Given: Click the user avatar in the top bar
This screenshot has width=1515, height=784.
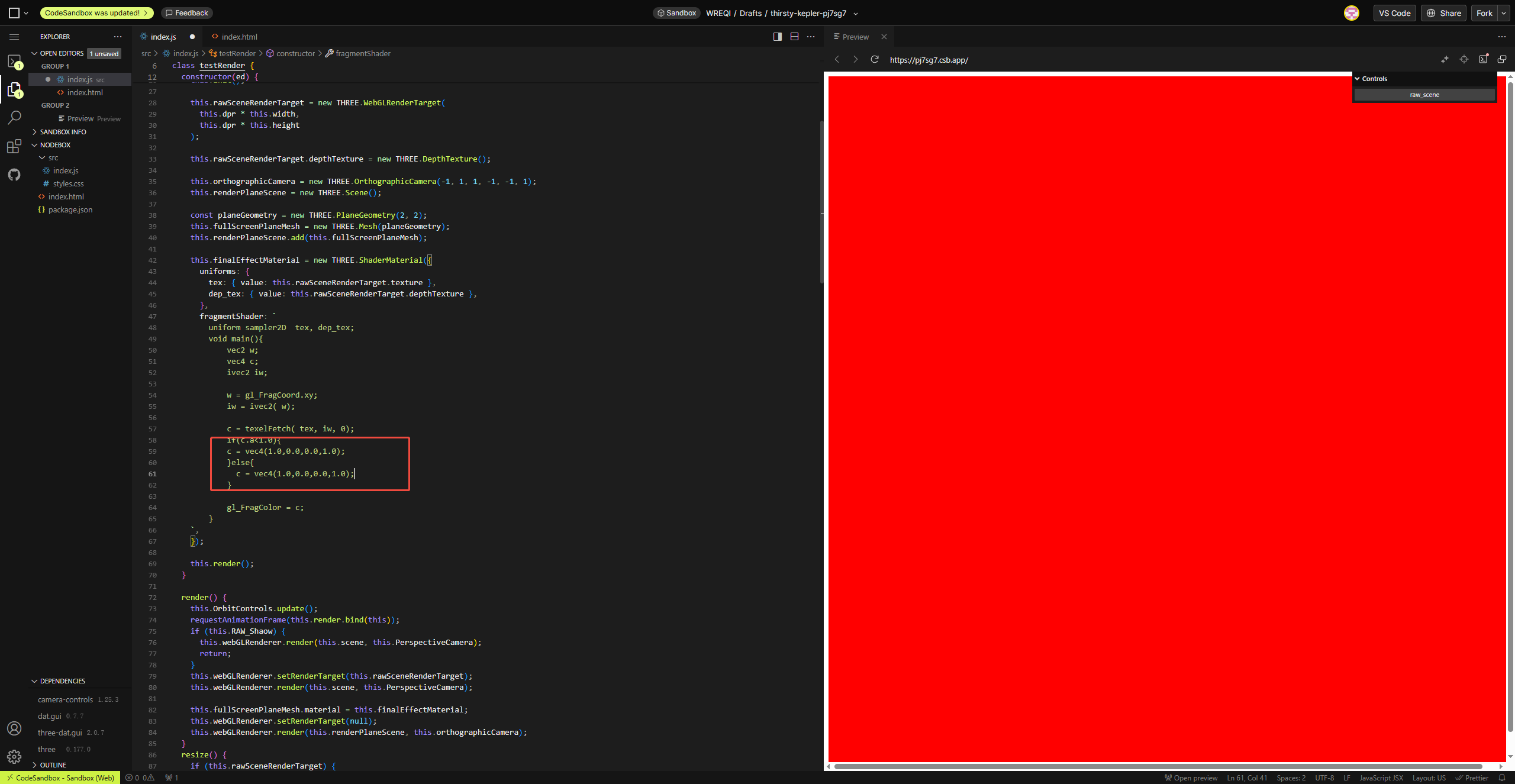Looking at the screenshot, I should (1352, 13).
